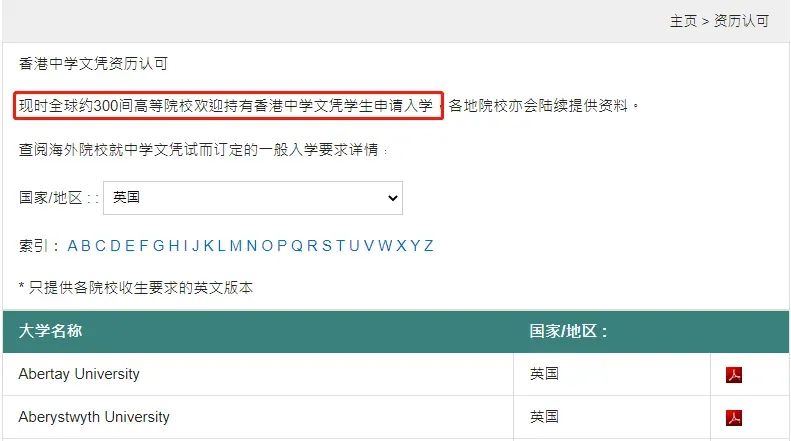Select the Aberystwyth University row
791x441 pixels.
pos(396,417)
